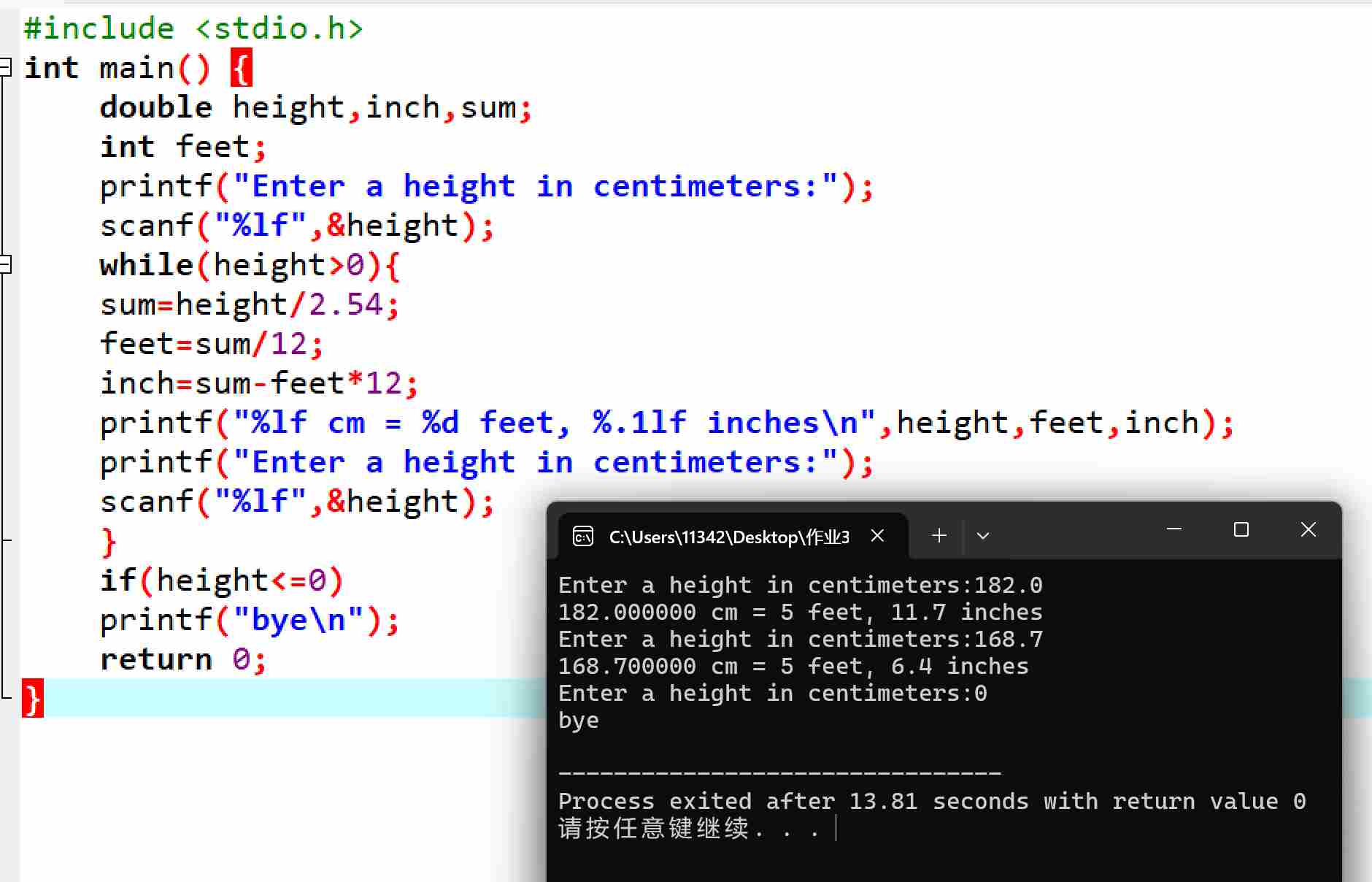Screen dimensions: 1372x882
Task: Click the while loop's closing brace
Action: point(109,542)
